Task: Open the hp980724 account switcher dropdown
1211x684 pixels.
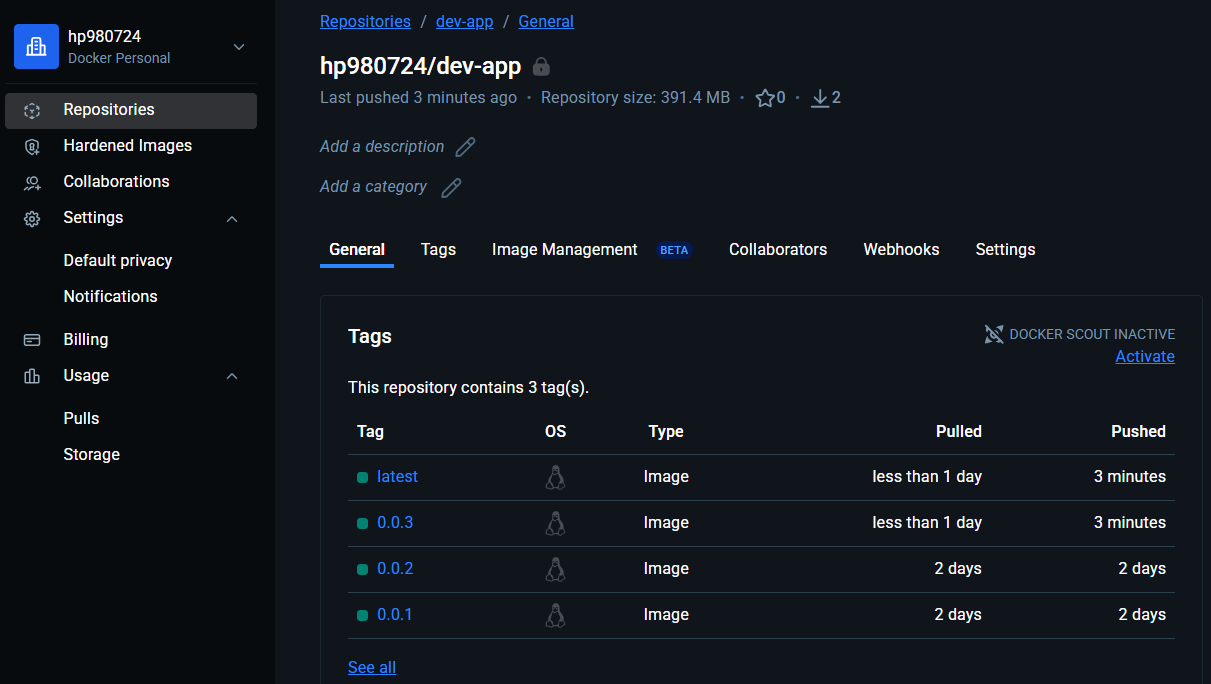Action: click(x=239, y=46)
